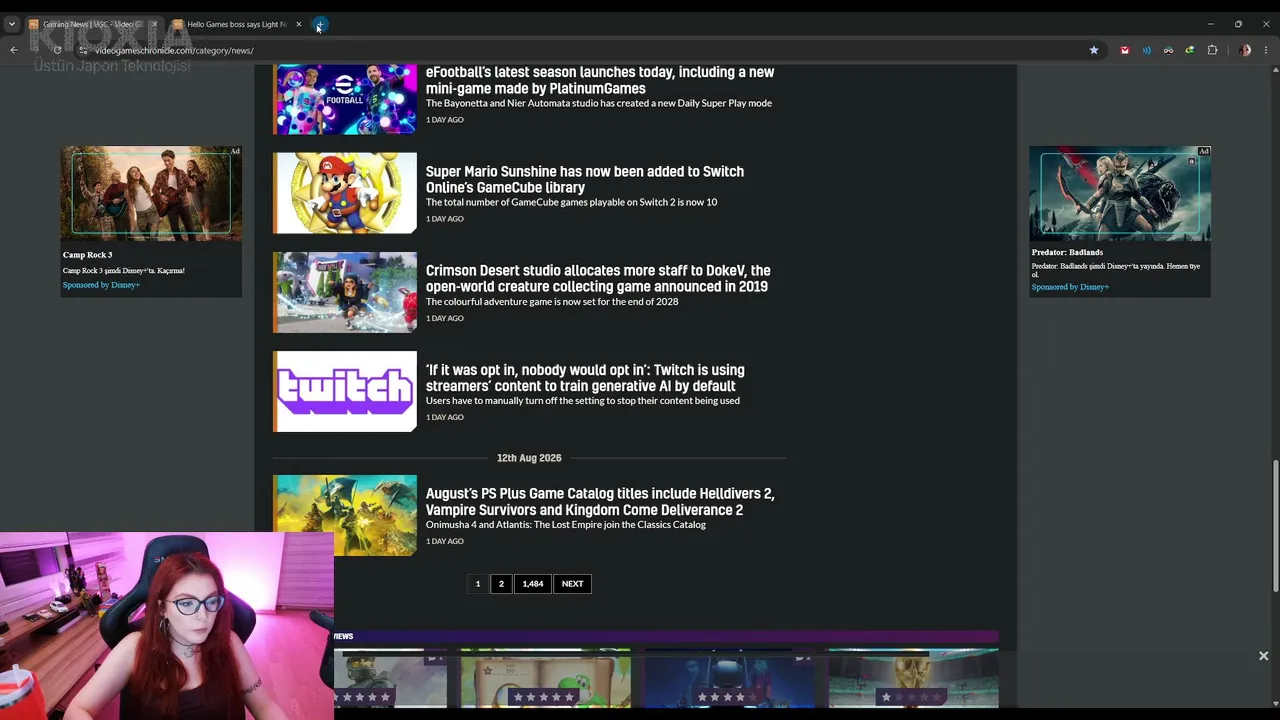Open the Helldivers 2 PS Plus thumbnail
Viewport: 1280px width, 720px height.
(345, 515)
